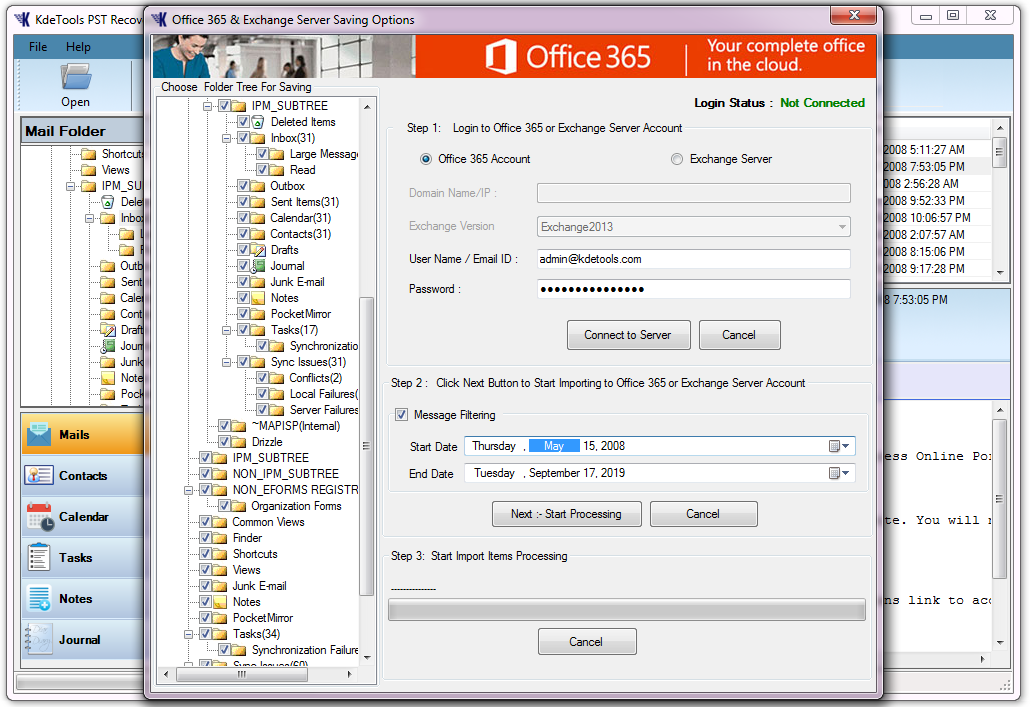Select the May month in Start Date
The width and height of the screenshot is (1031, 707).
point(554,446)
